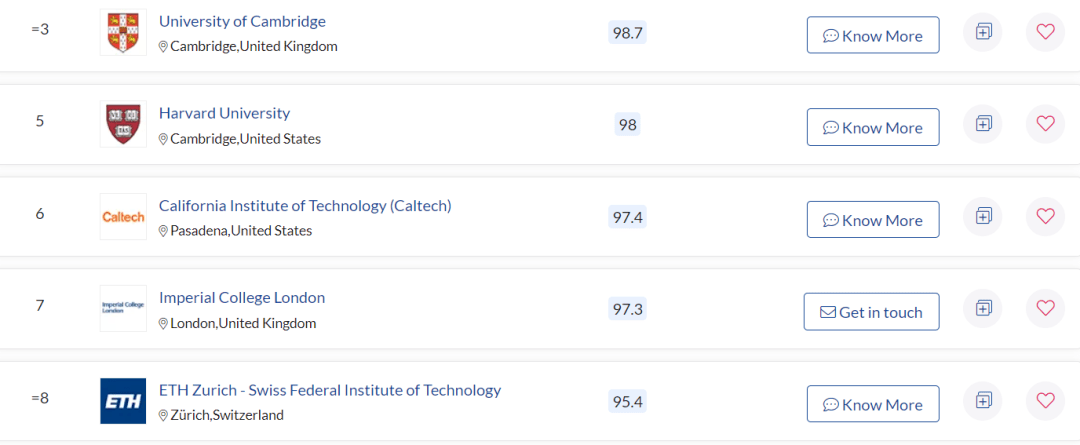Viewport: 1080px width, 445px height.
Task: Add Harvard University to compare list
Action: [983, 124]
